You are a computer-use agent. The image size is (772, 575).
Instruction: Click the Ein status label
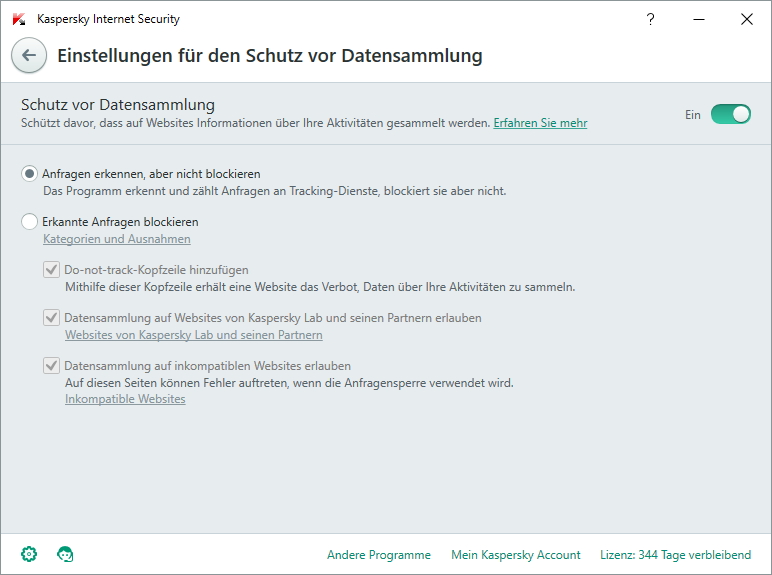(692, 115)
